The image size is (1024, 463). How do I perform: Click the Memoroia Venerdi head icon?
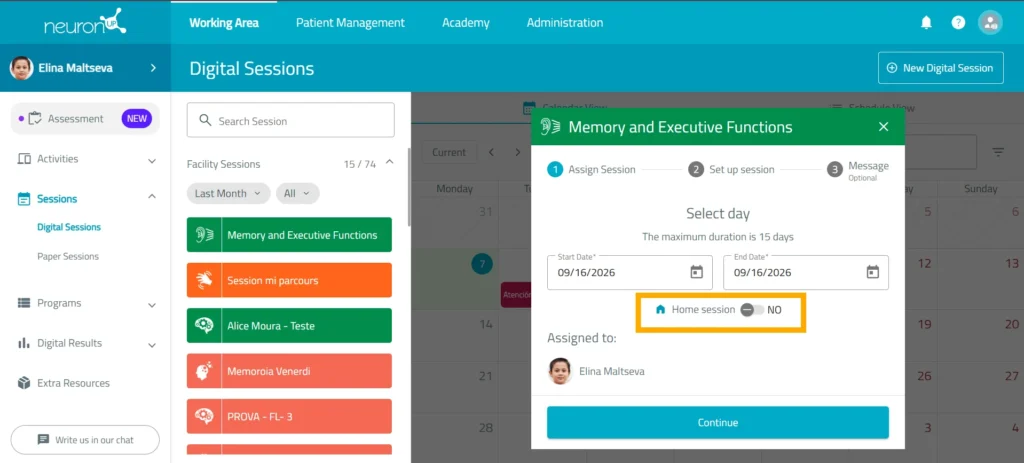click(x=204, y=371)
